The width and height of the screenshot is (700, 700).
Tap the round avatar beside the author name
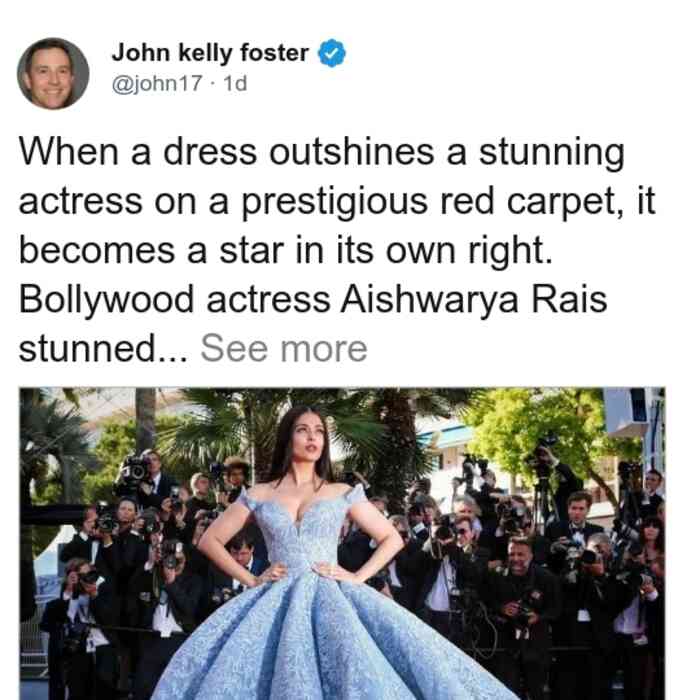(53, 74)
